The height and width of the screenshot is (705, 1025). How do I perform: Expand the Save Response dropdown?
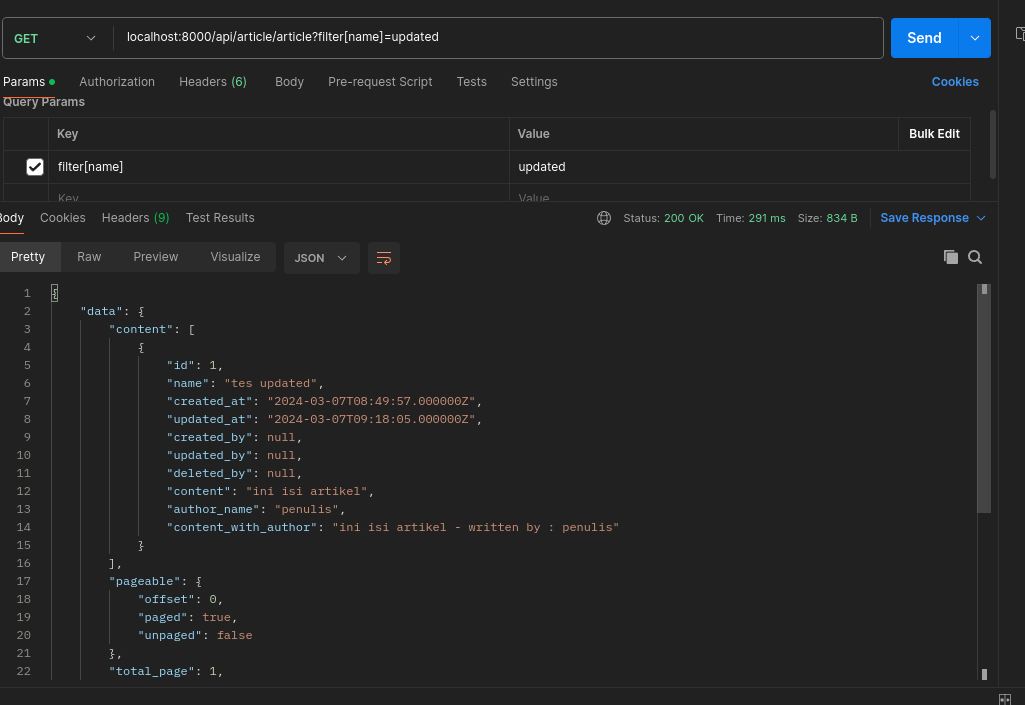(x=981, y=218)
